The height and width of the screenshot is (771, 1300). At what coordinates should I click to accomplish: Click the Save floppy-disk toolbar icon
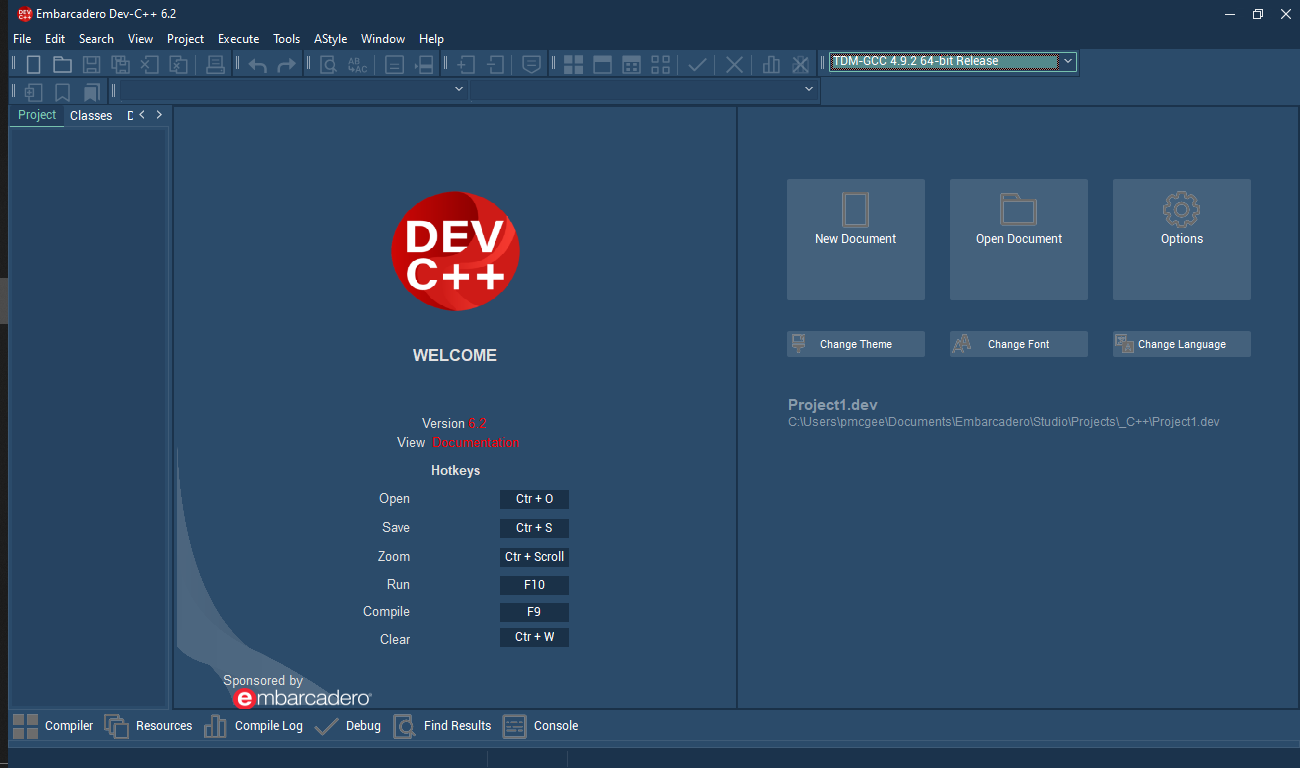91,65
